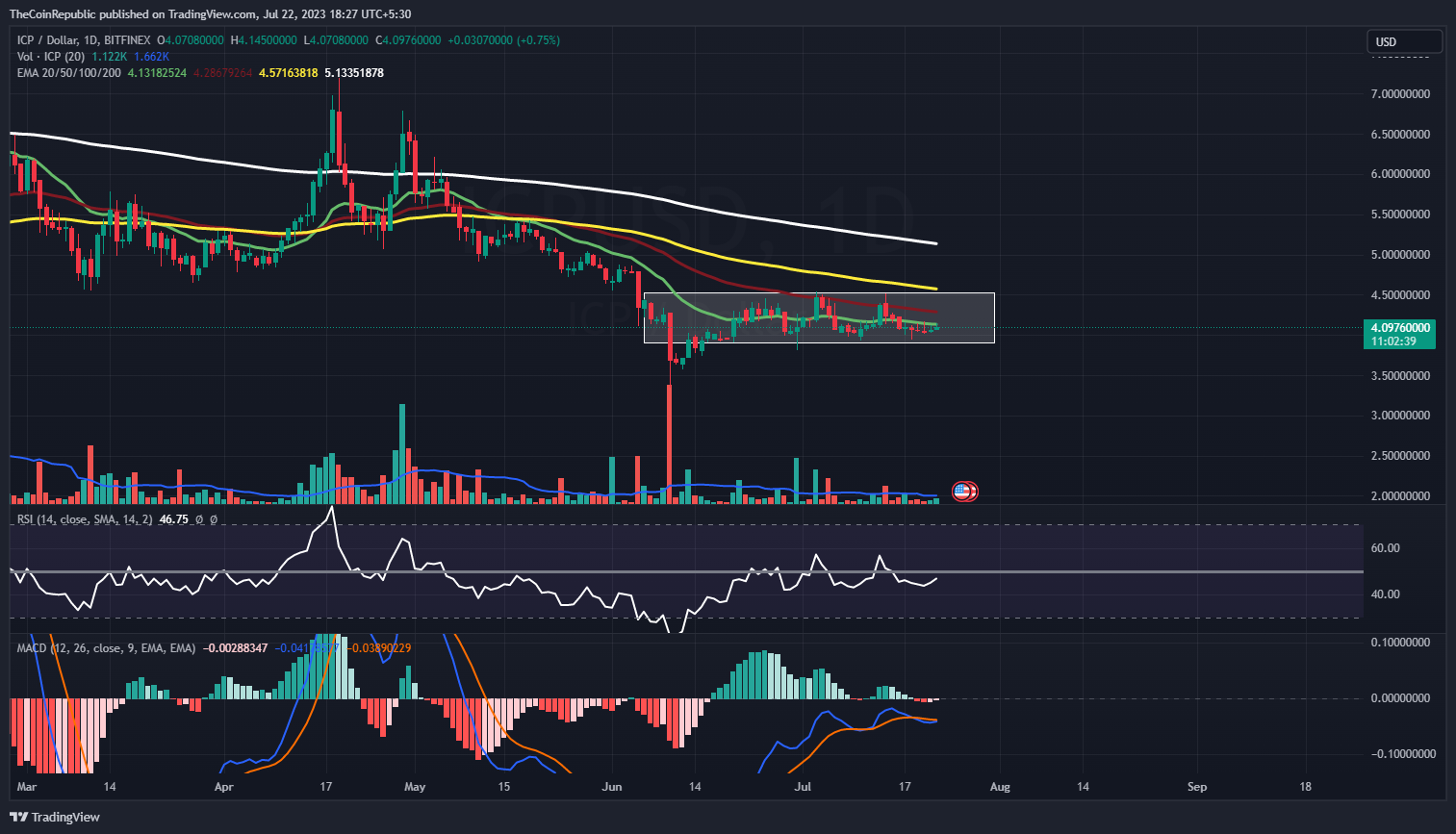Click the 'Aug' label on the time axis

[1000, 787]
